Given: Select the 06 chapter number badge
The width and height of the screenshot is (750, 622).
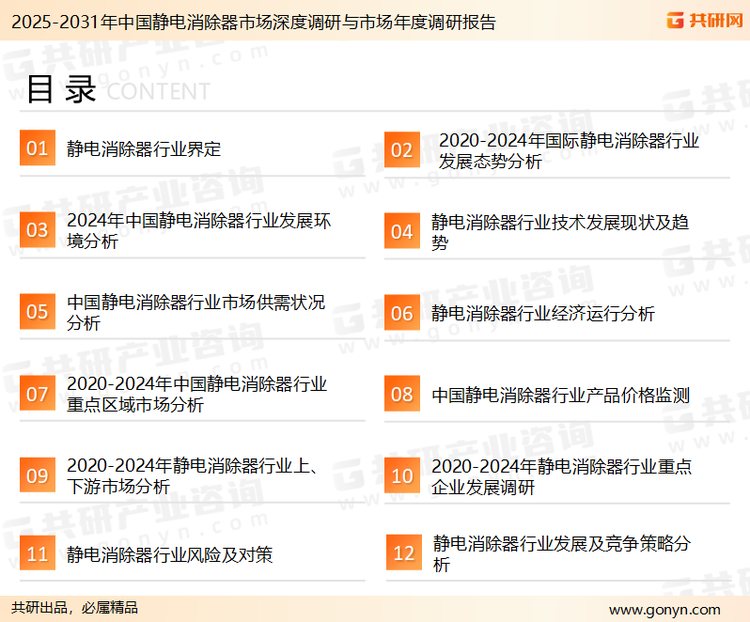Looking at the screenshot, I should (x=401, y=313).
